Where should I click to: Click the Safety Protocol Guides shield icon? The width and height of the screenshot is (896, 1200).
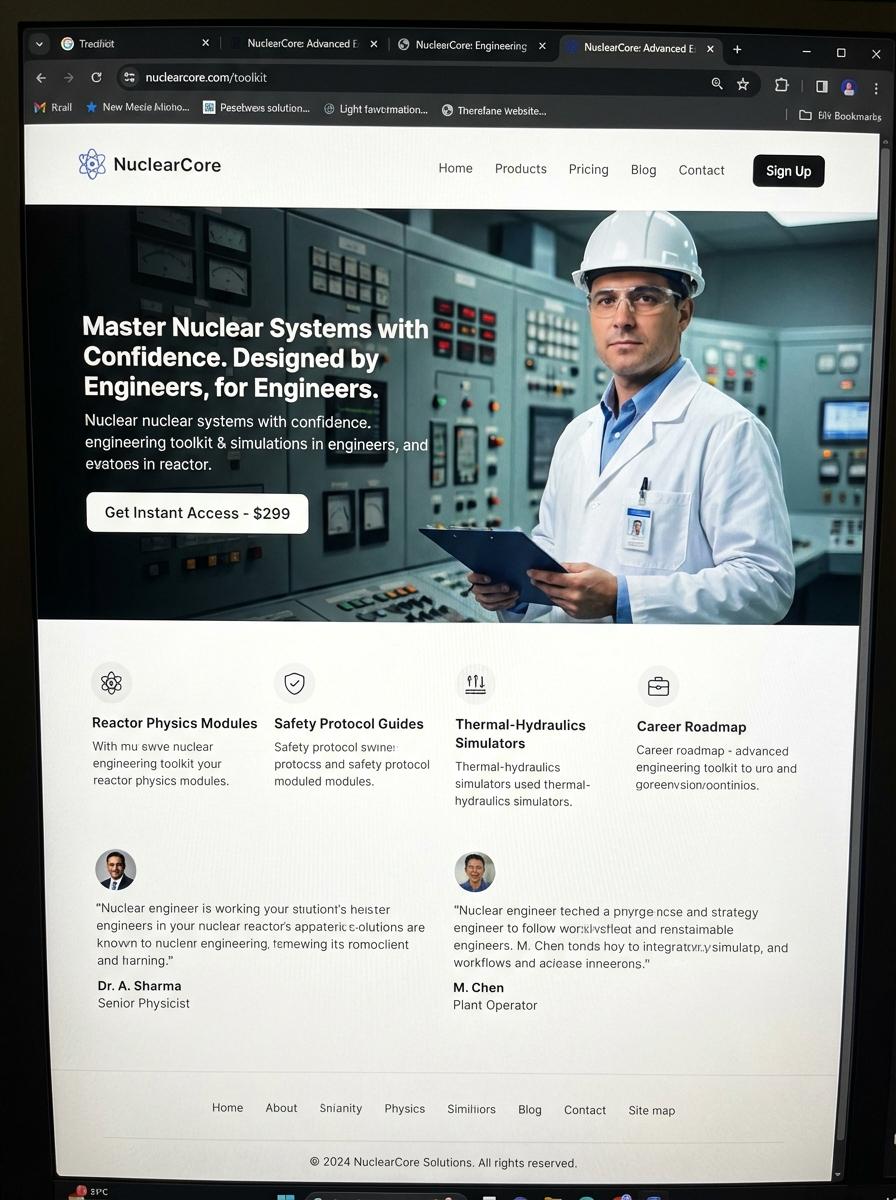(x=294, y=683)
